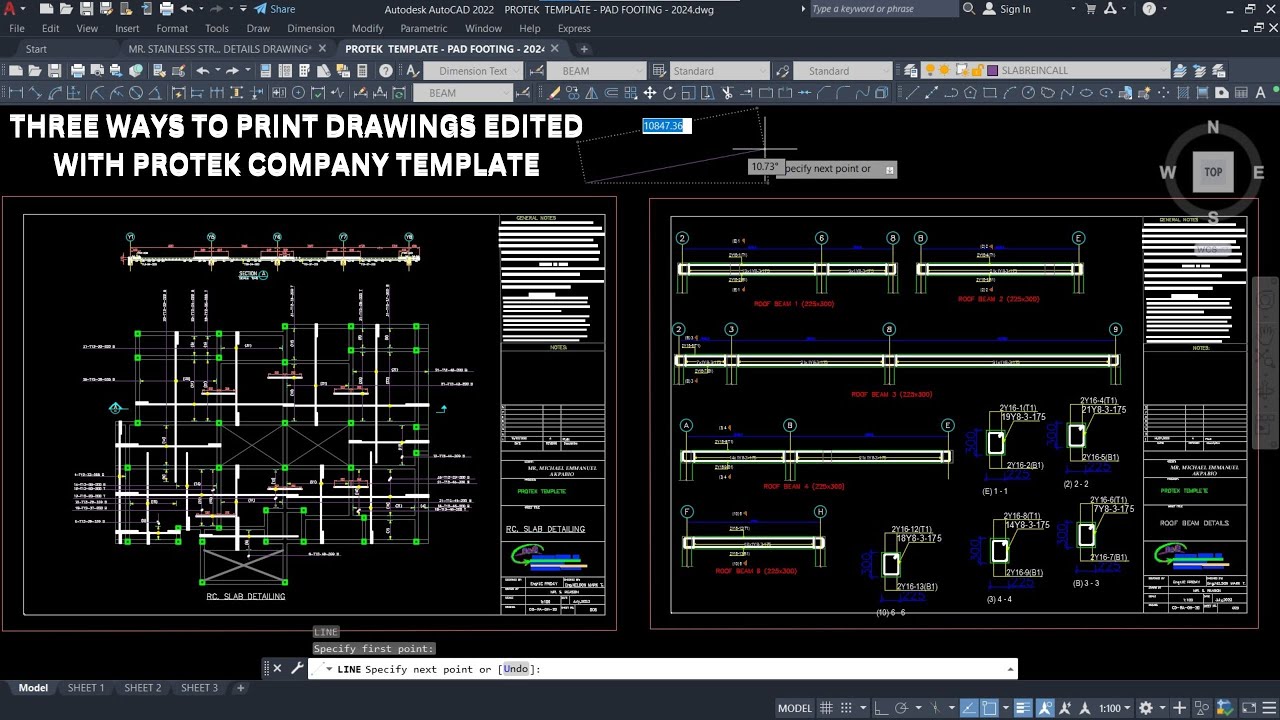The width and height of the screenshot is (1280, 720).
Task: Click the Sign In link
Action: point(1015,9)
